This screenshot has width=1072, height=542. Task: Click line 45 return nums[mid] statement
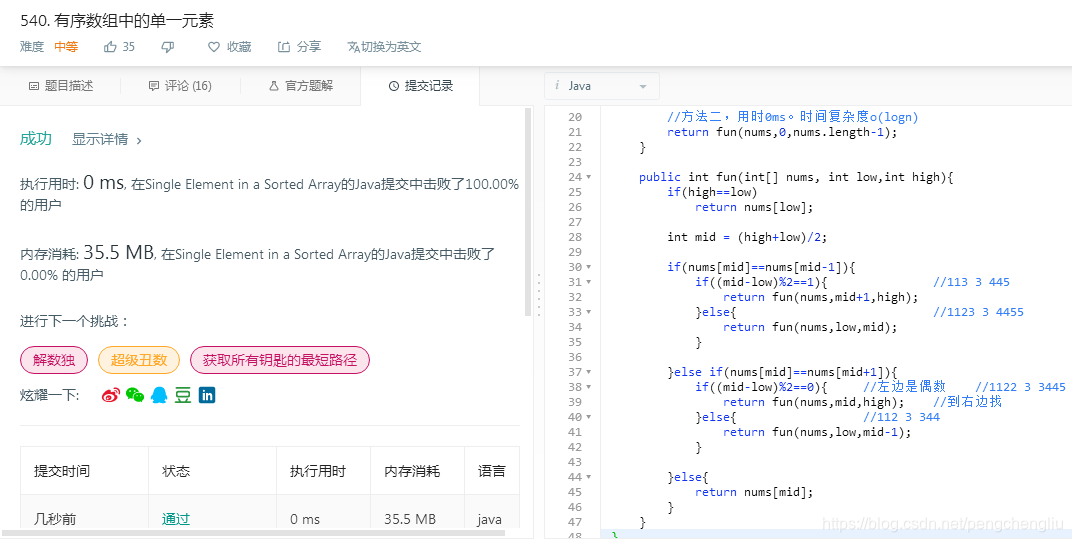coord(755,492)
